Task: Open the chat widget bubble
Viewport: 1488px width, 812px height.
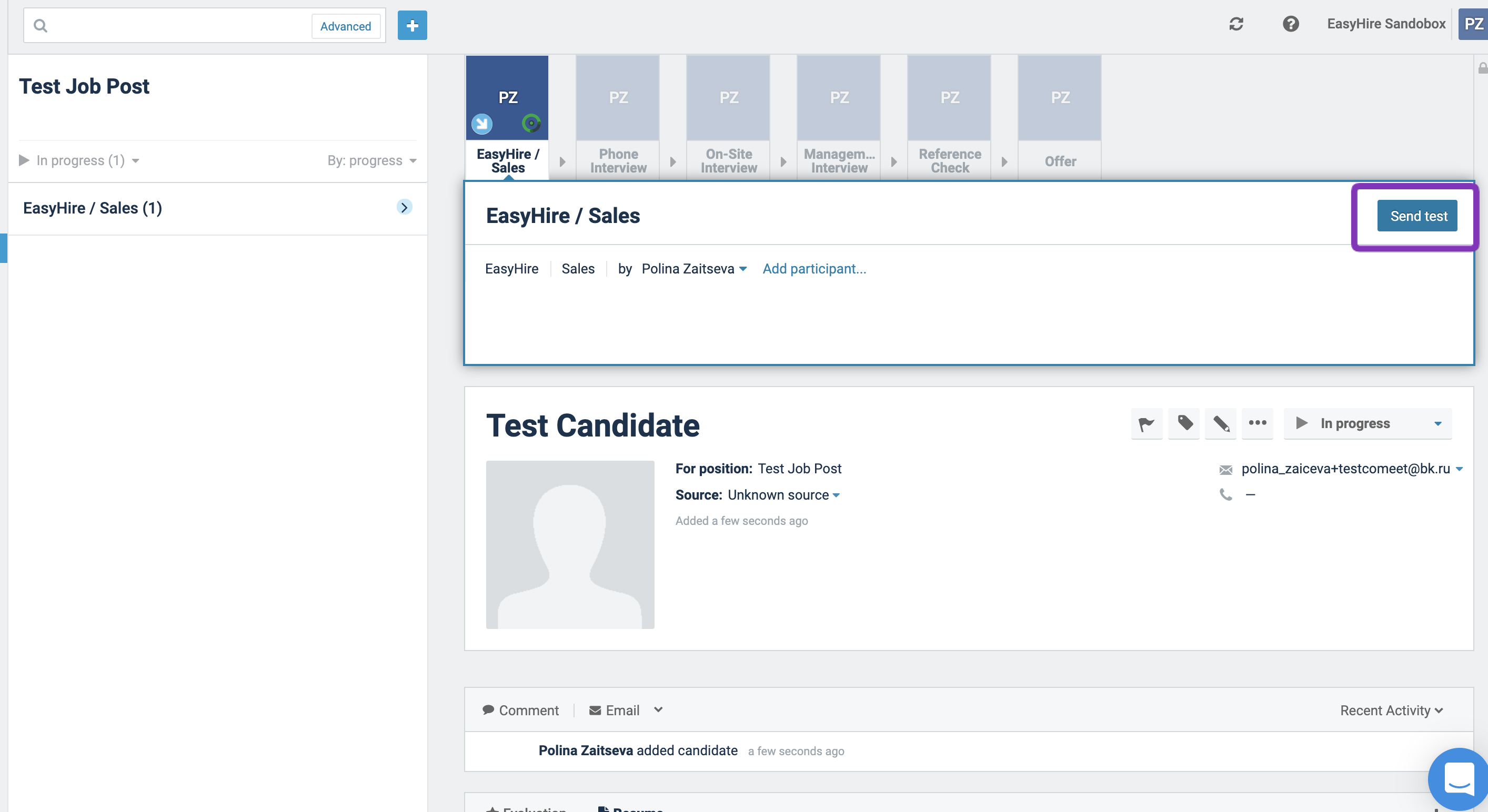Action: pyautogui.click(x=1459, y=778)
